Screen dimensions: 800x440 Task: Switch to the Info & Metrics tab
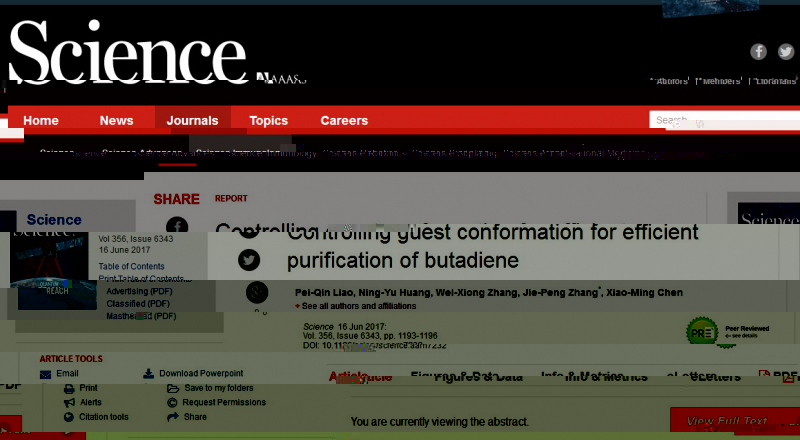pyautogui.click(x=594, y=377)
